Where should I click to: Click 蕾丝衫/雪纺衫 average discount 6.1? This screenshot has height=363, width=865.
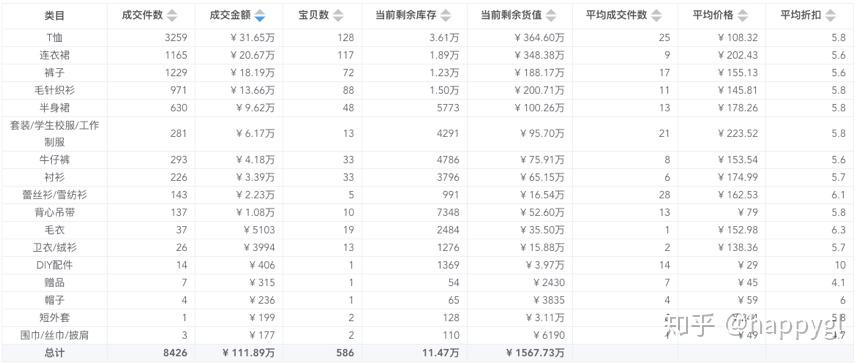click(839, 195)
